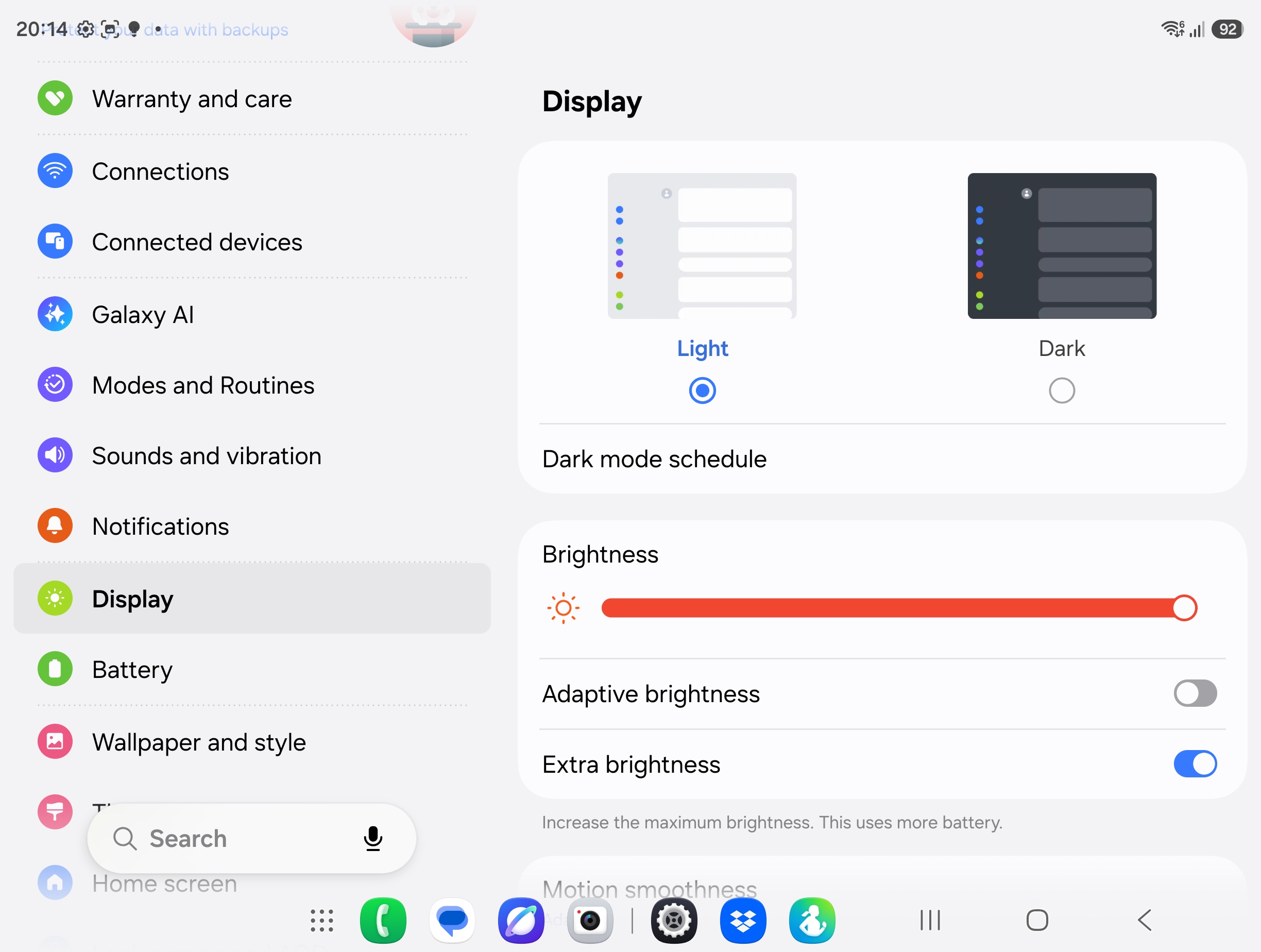Image resolution: width=1261 pixels, height=952 pixels.
Task: Open Connections settings
Action: pyautogui.click(x=252, y=171)
